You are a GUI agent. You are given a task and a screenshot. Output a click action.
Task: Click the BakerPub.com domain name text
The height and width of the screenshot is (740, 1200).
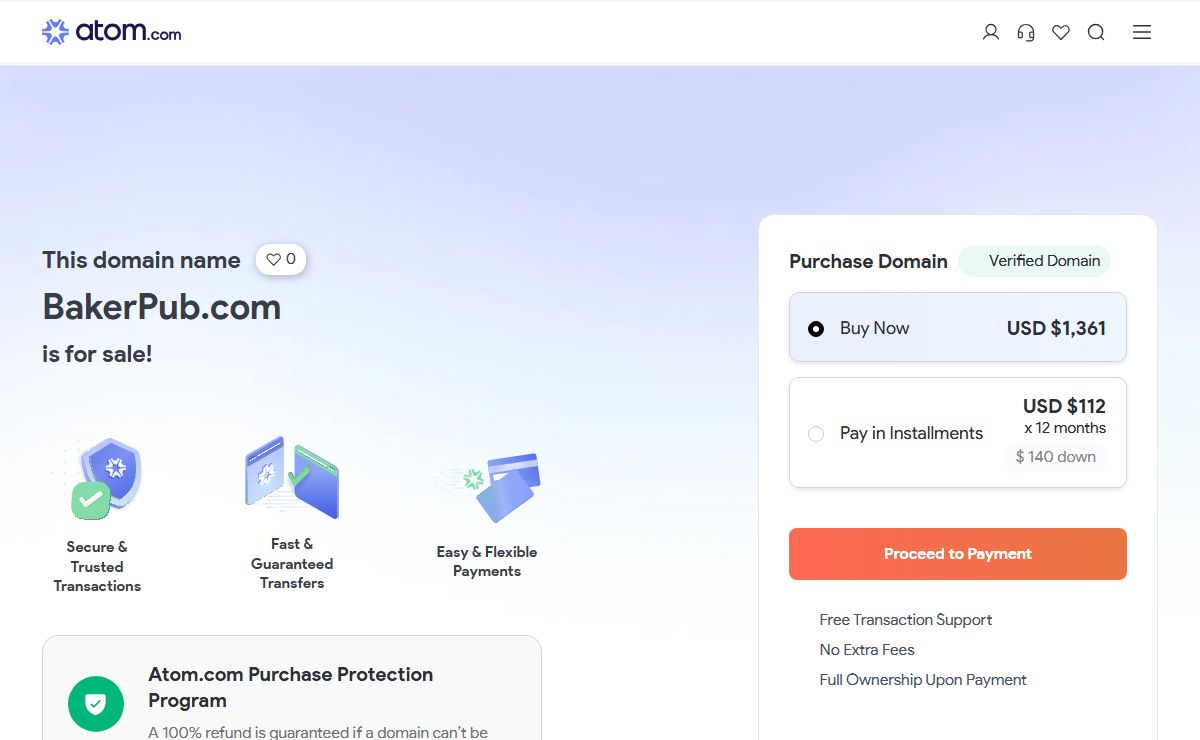162,307
